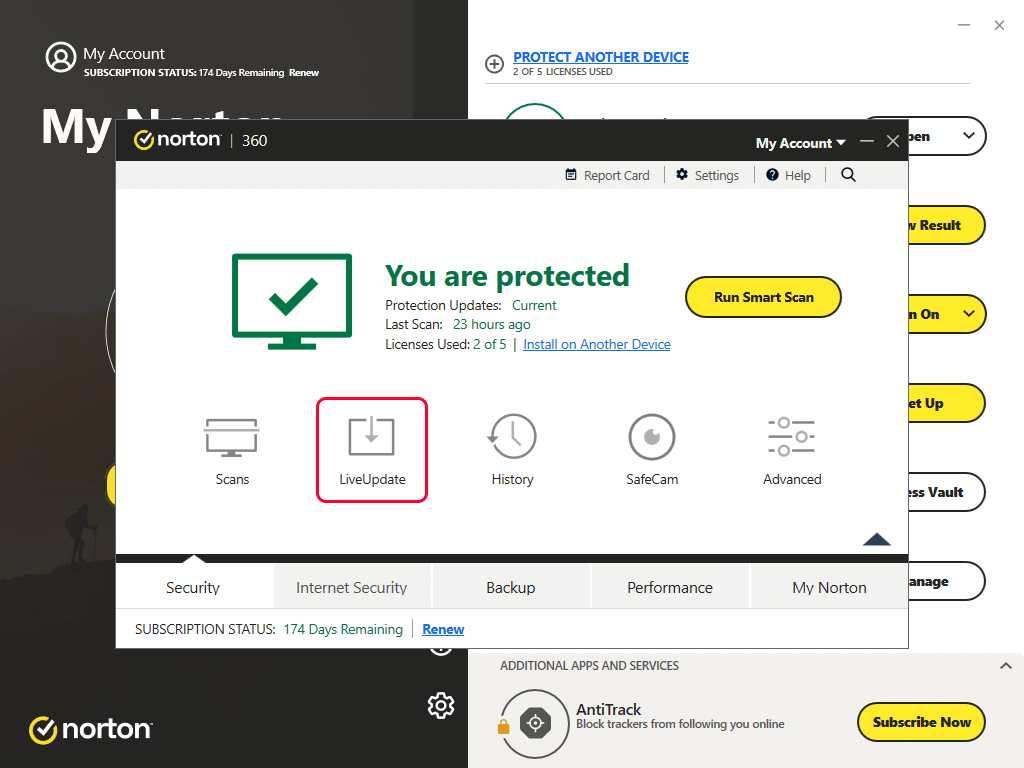Click the Install on Another Device link
Screen dimensions: 1024x768
click(x=597, y=344)
